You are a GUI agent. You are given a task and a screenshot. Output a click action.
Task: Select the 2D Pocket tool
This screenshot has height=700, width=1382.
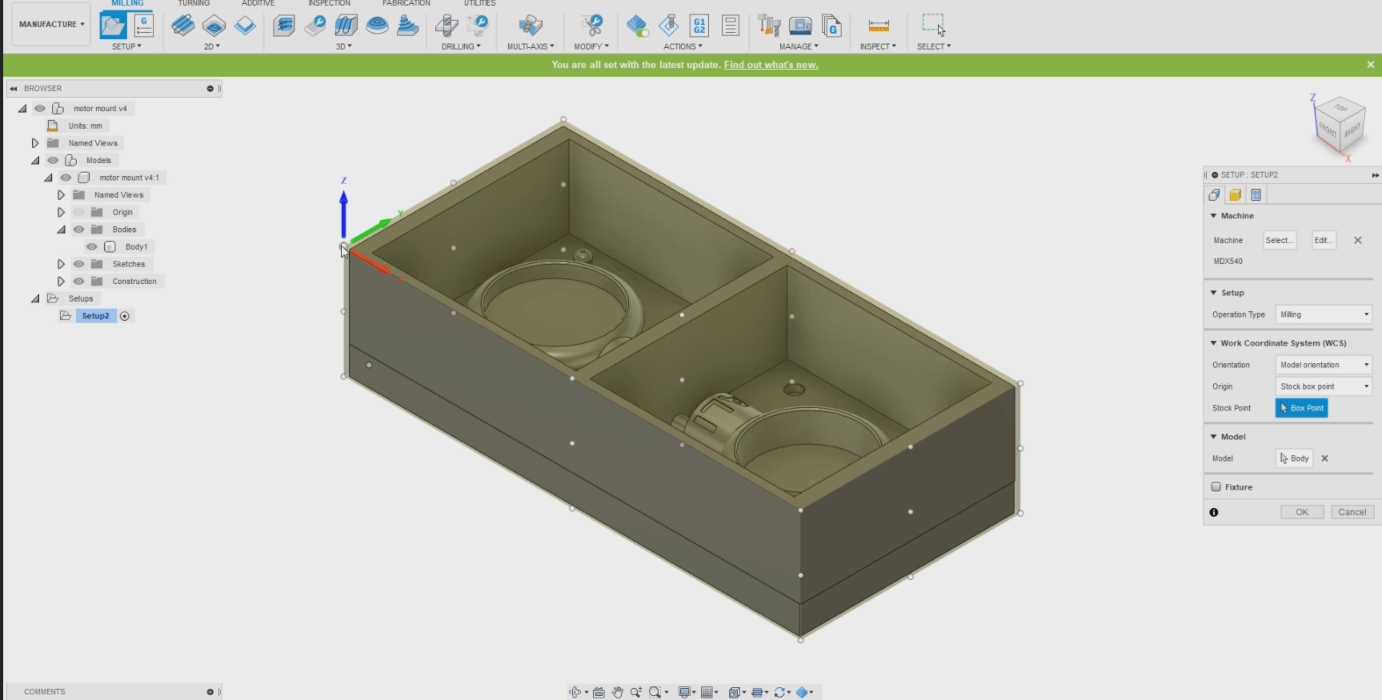(x=214, y=26)
